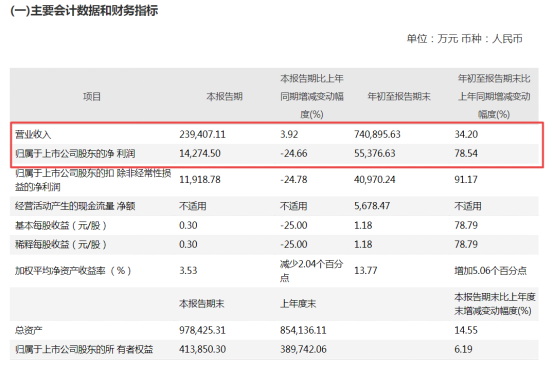553x368 pixels.
Task: Click the 项目 column header
Action: tap(92, 96)
